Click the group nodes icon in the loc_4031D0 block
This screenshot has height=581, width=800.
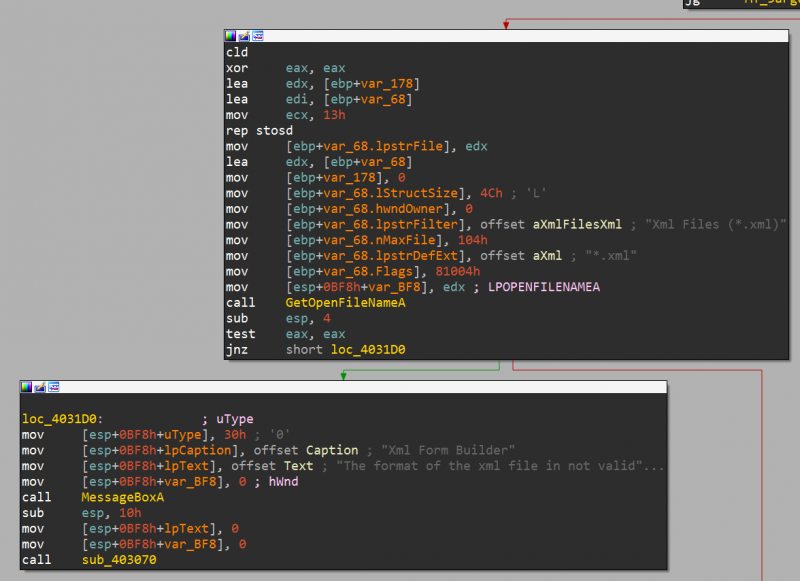52,387
